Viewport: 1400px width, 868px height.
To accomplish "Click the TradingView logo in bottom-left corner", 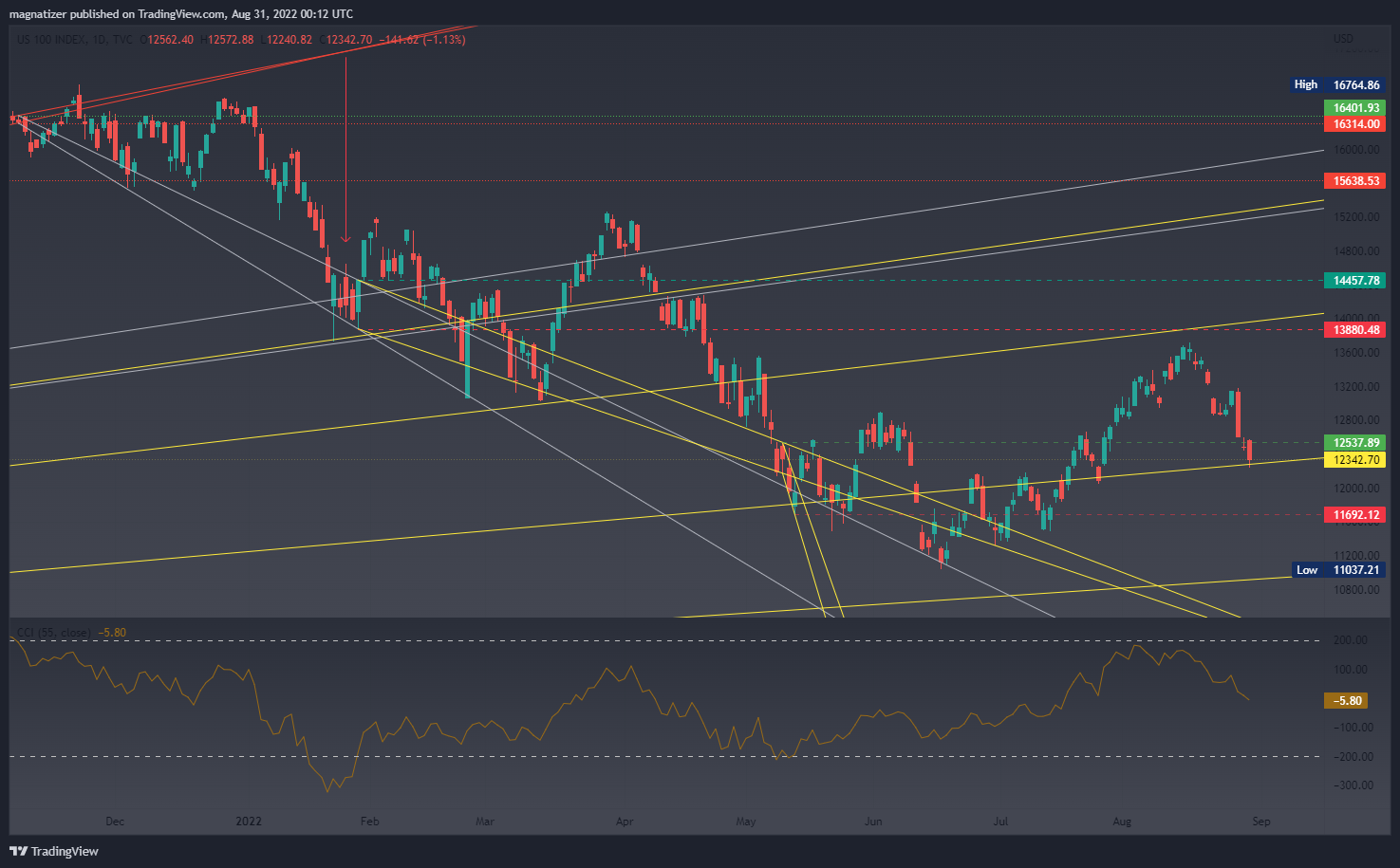I will click(54, 851).
